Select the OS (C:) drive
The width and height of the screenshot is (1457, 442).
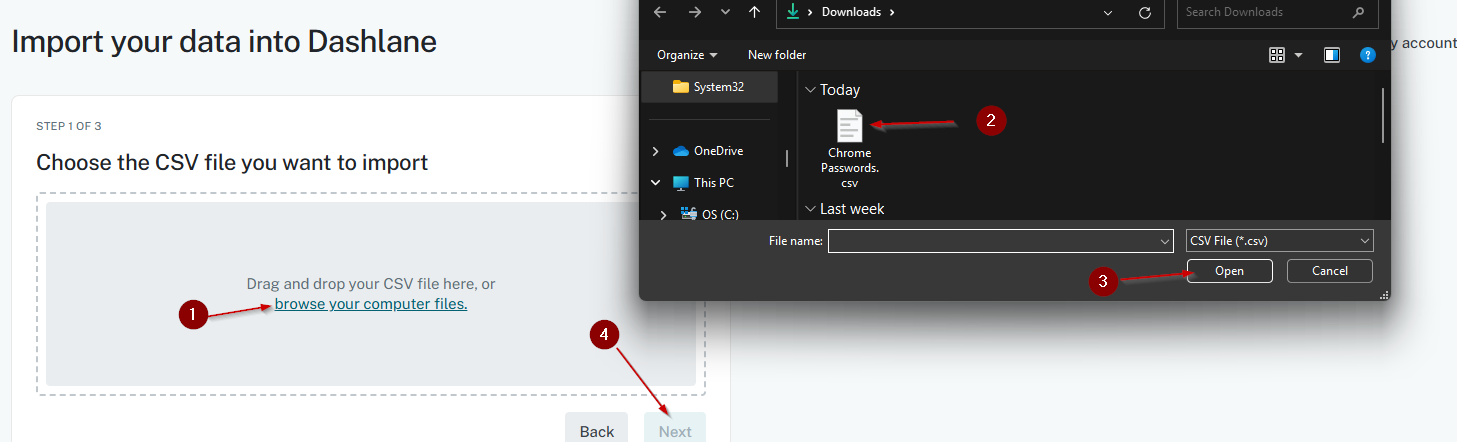709,214
